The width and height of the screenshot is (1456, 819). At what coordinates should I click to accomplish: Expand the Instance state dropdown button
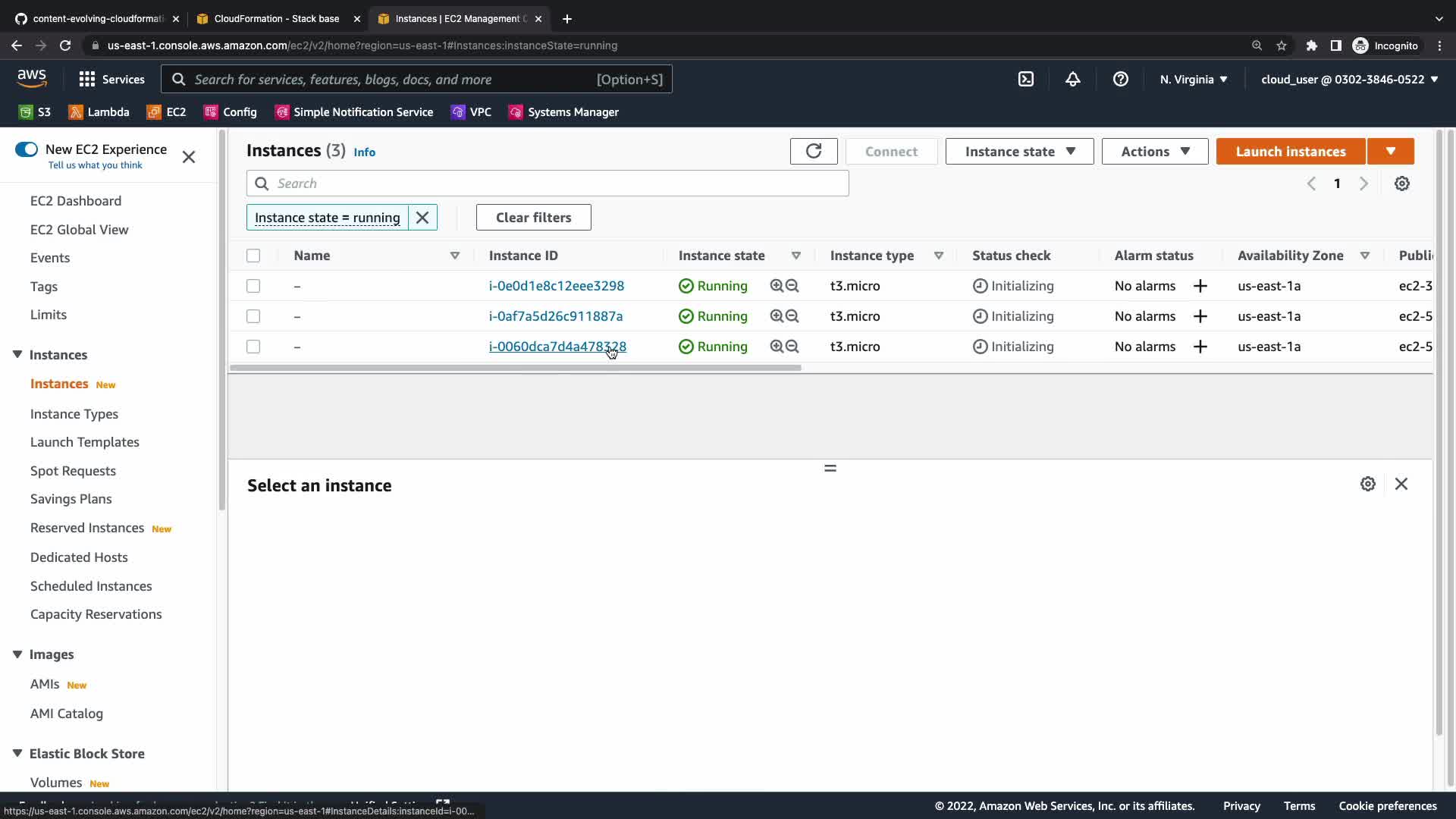click(1019, 151)
